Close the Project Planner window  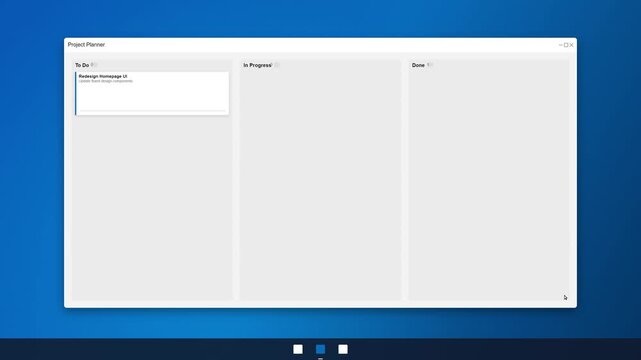click(x=571, y=45)
